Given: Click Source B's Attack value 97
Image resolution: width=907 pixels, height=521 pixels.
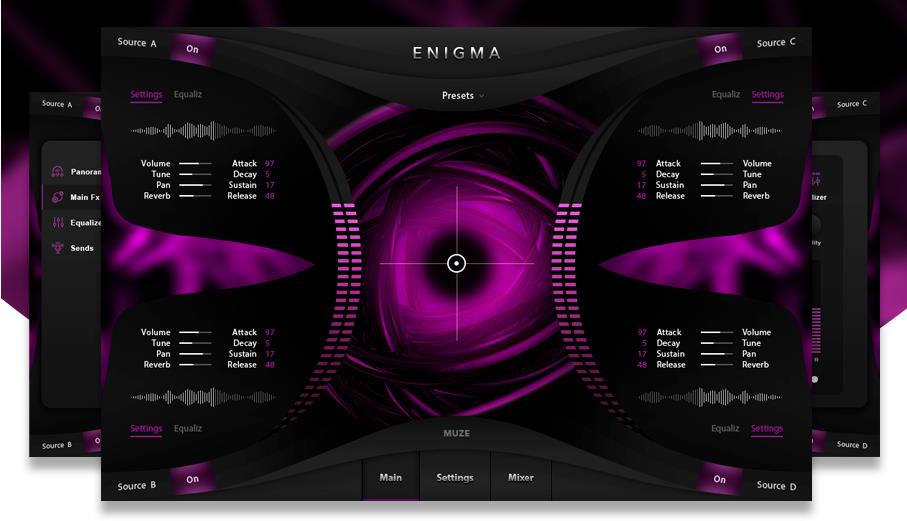Looking at the screenshot, I should coord(270,332).
